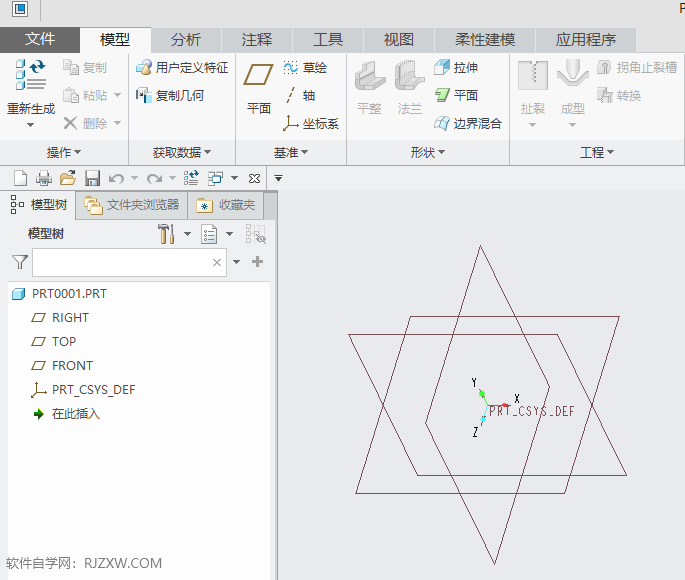
Task: Click the Convert (转换) tool
Action: [x=619, y=95]
